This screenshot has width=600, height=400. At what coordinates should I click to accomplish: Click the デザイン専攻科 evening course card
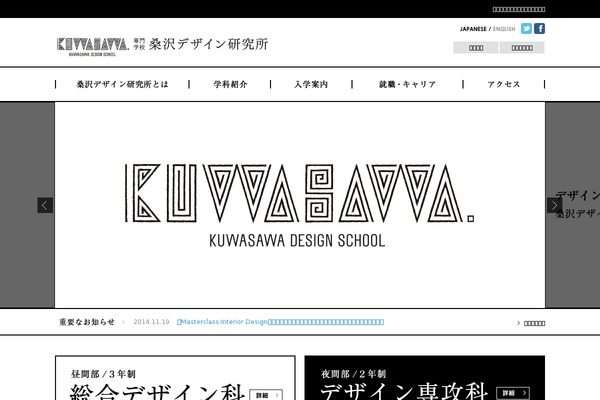click(425, 378)
